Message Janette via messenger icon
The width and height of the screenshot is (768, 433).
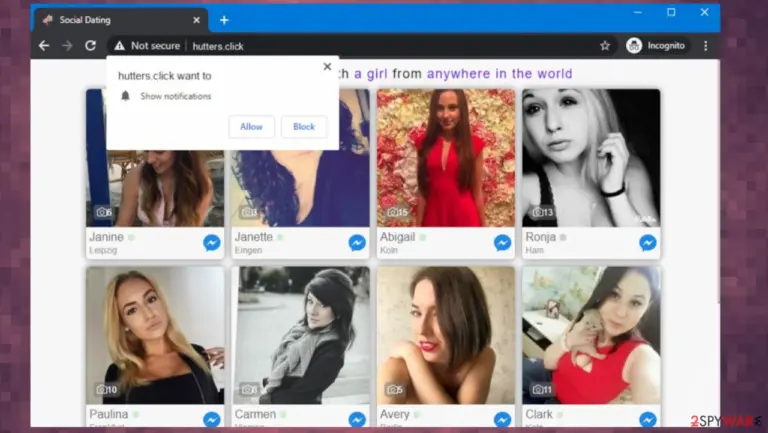[357, 242]
